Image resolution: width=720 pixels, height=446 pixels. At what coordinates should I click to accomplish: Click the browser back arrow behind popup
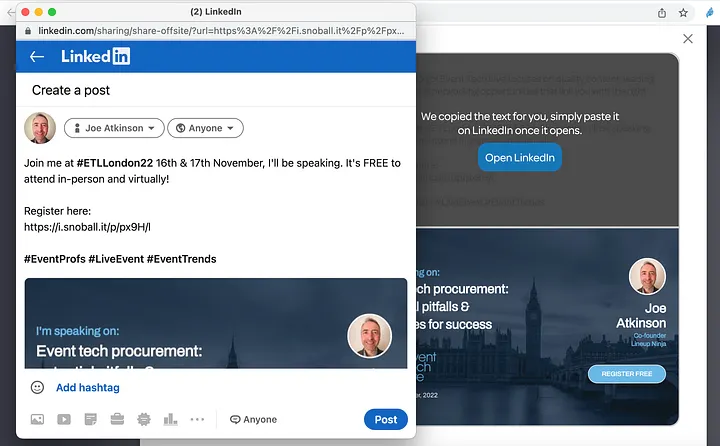10,13
